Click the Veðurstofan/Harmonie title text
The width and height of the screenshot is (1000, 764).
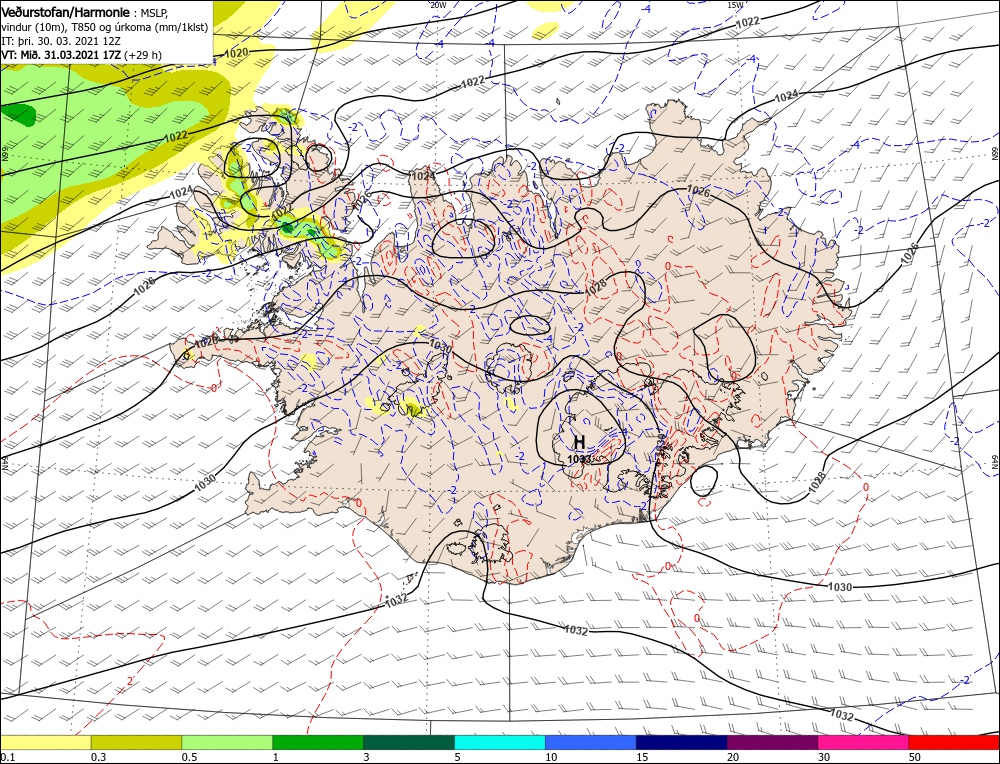point(68,13)
